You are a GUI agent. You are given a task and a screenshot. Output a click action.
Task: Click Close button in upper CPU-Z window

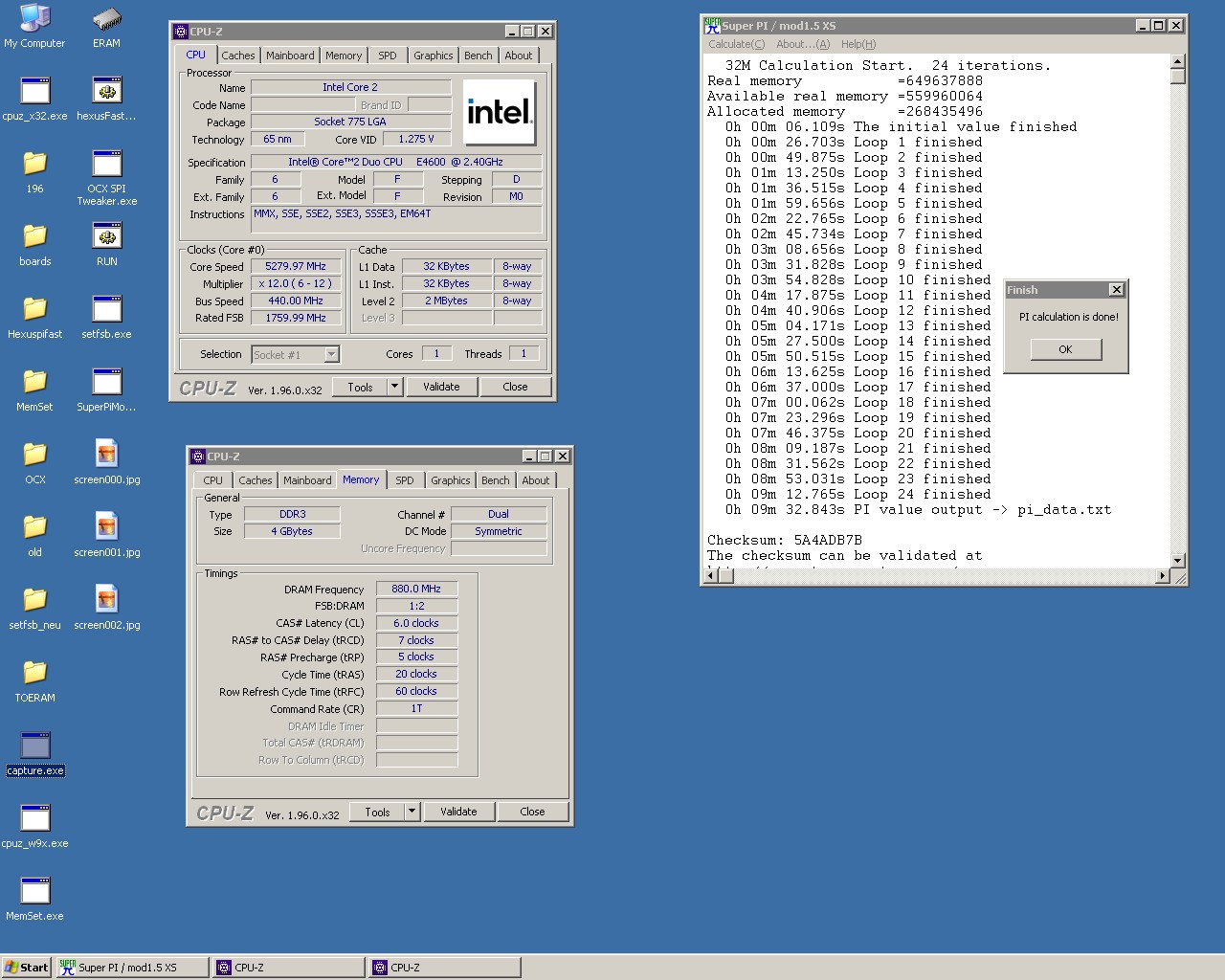pos(515,387)
